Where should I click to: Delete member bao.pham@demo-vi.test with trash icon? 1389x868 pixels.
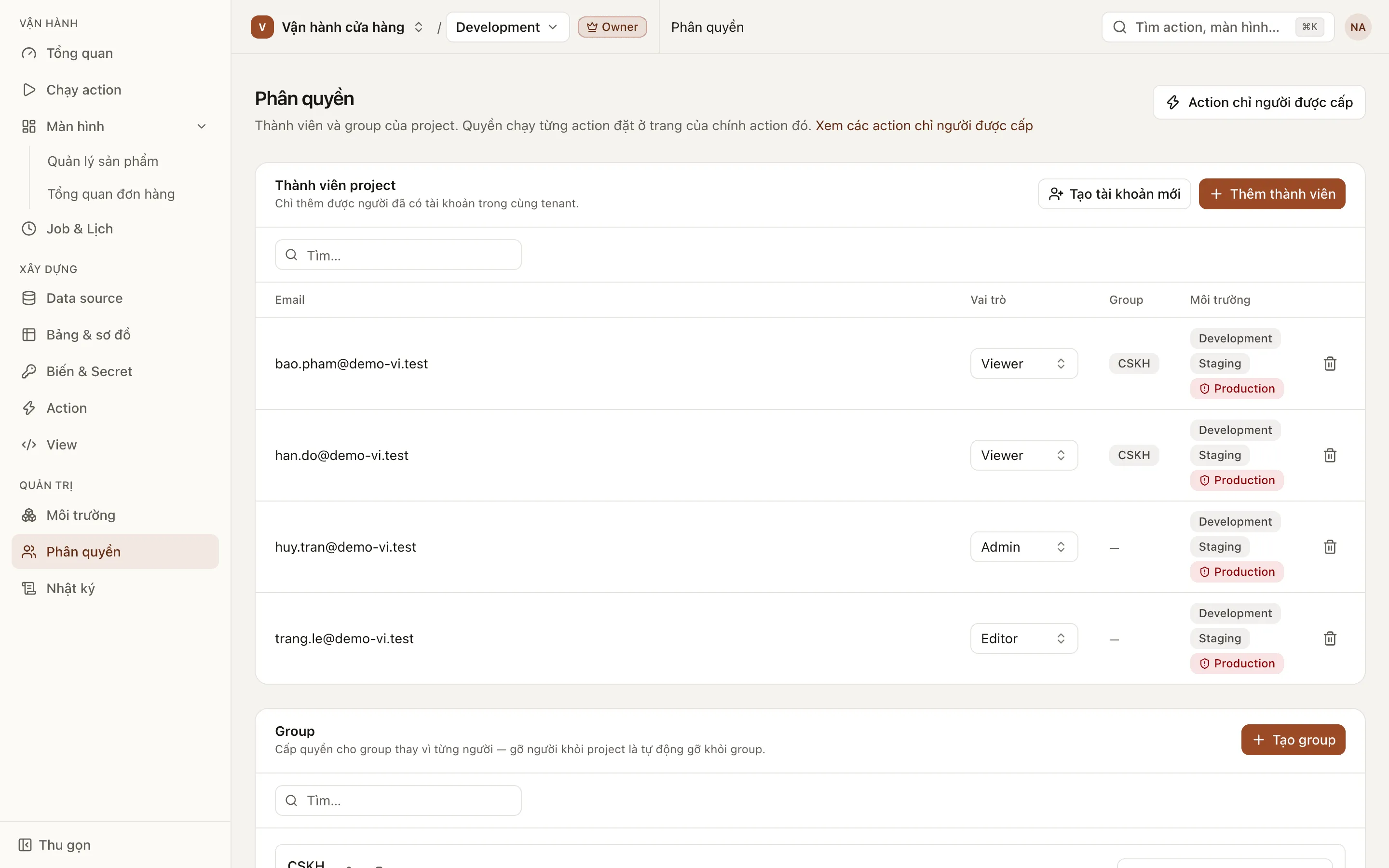click(1329, 364)
